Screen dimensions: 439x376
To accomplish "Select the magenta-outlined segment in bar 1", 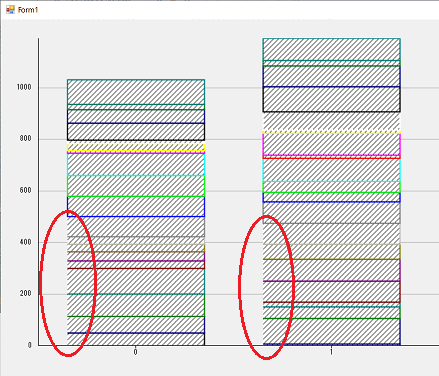I will coord(331,144).
